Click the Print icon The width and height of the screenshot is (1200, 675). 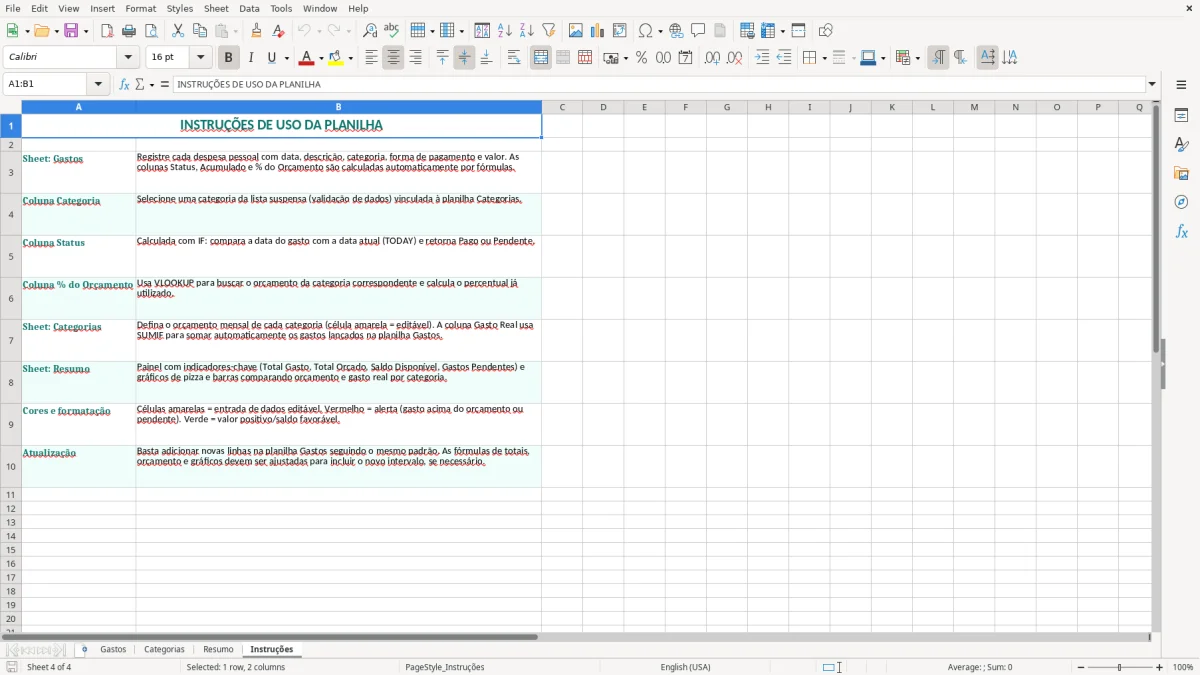pyautogui.click(x=129, y=31)
